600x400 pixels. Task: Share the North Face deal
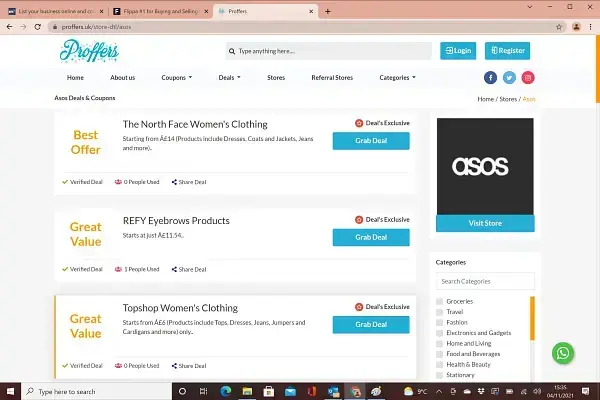pyautogui.click(x=189, y=182)
